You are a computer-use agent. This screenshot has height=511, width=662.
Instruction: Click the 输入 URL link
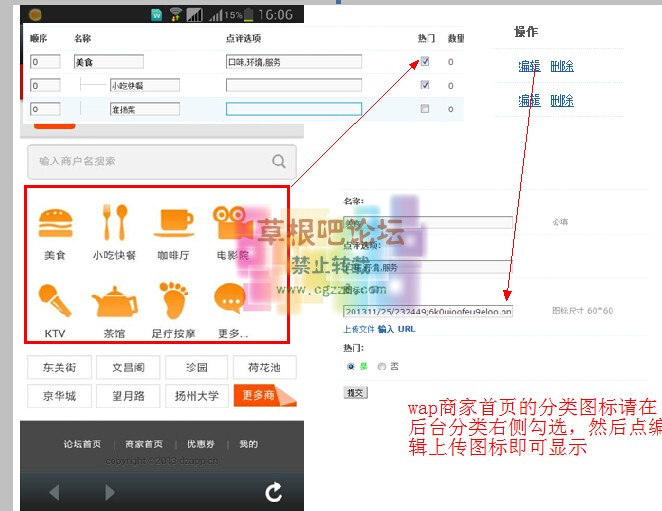(396, 329)
